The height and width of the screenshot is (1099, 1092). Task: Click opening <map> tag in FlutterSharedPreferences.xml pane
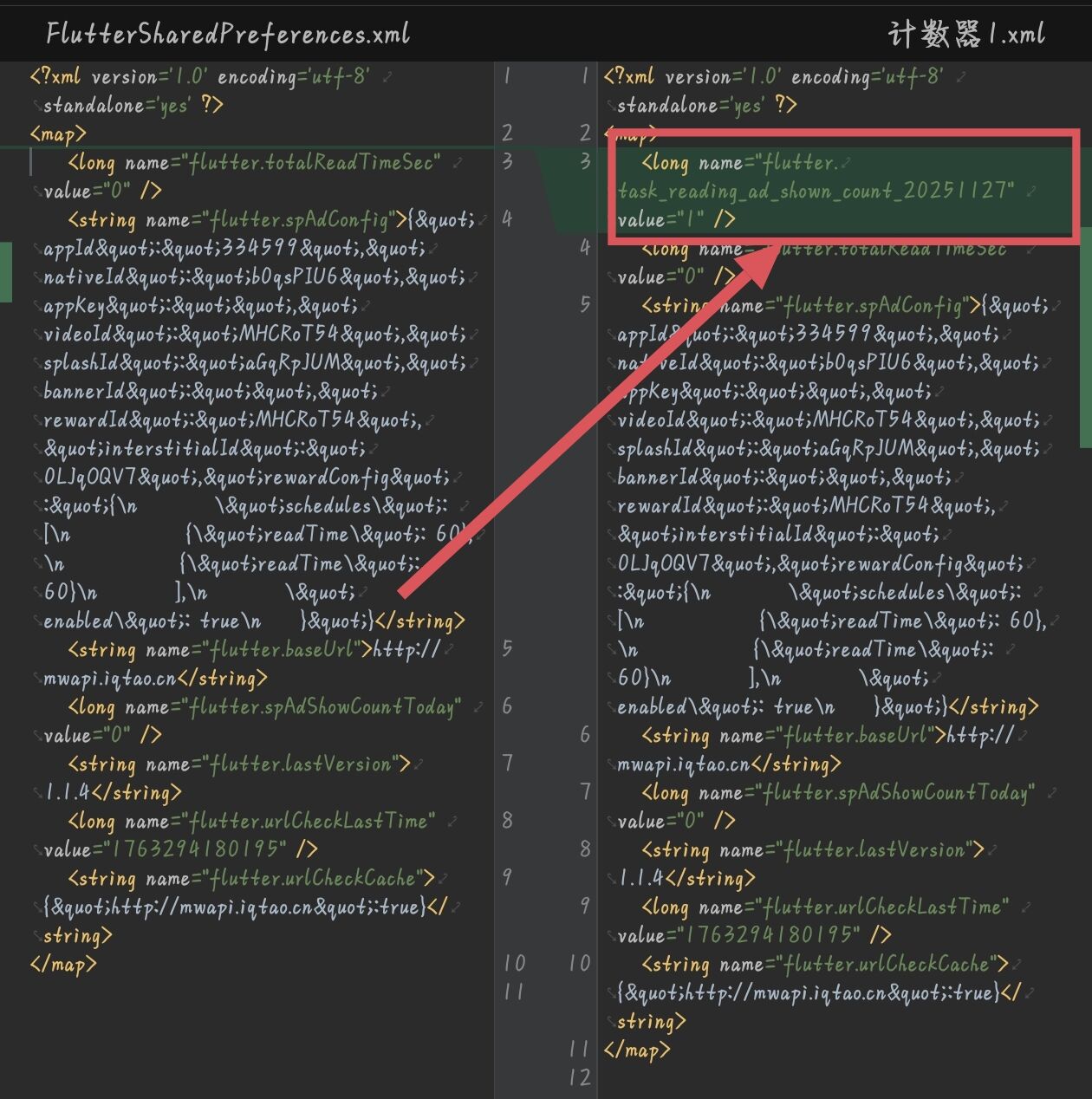[58, 133]
